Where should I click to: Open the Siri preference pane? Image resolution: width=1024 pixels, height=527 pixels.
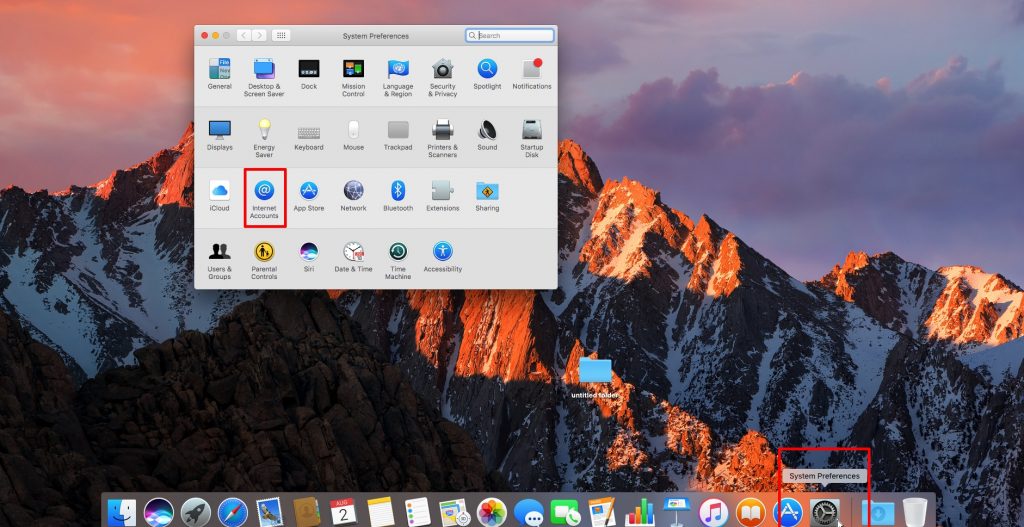tap(309, 257)
